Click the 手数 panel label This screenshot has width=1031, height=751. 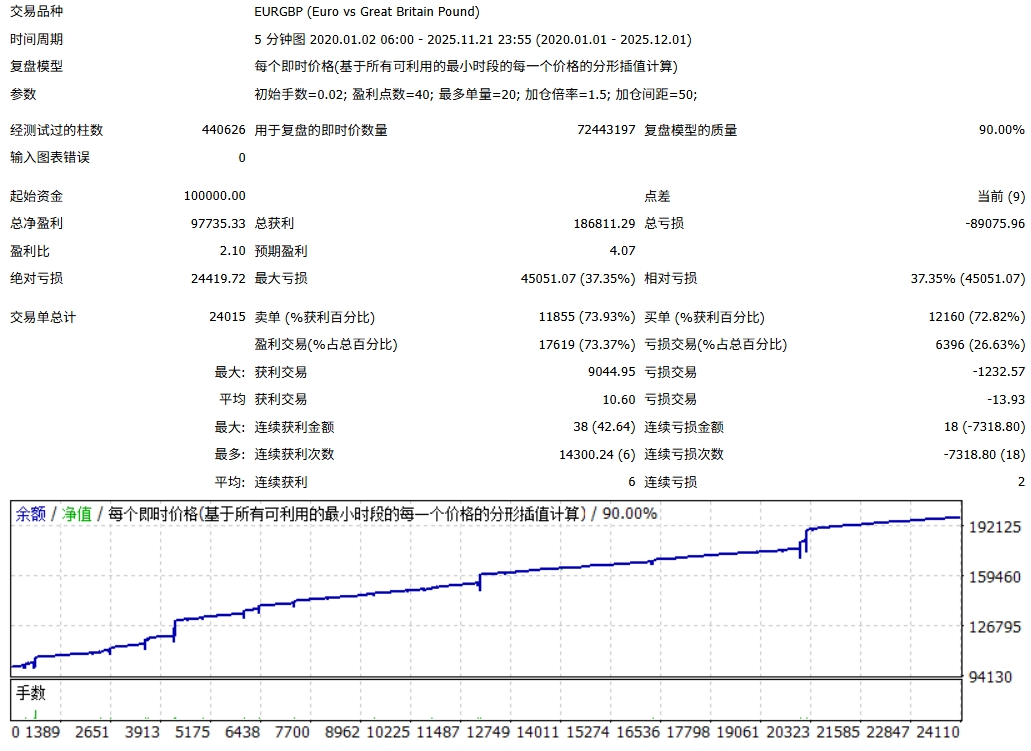[x=31, y=693]
